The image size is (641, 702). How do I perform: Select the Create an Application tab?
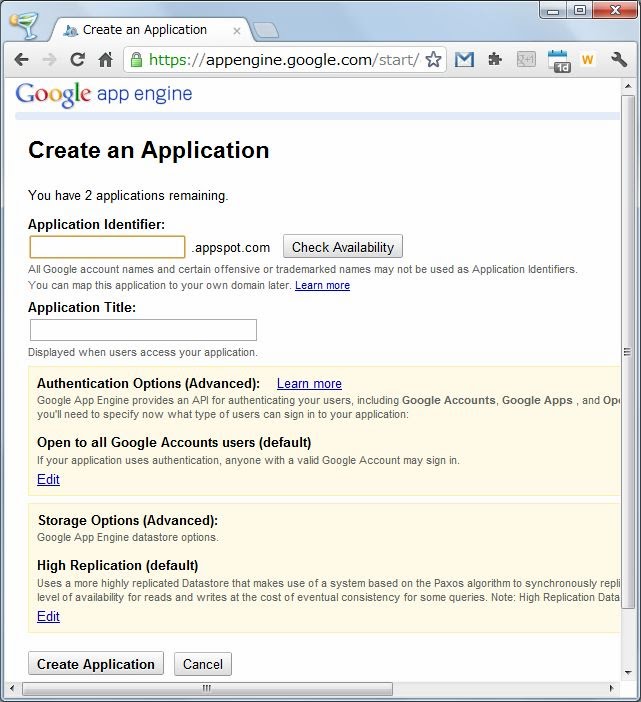[x=145, y=30]
